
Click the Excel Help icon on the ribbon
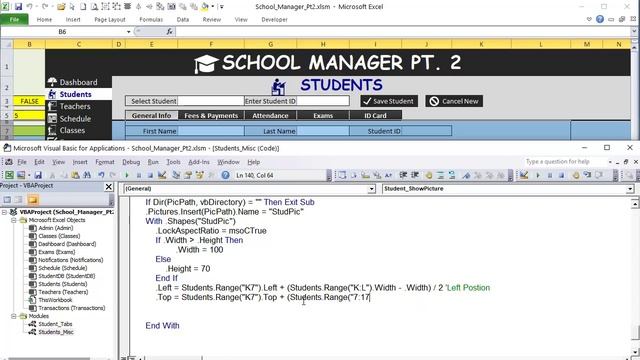coord(600,19)
